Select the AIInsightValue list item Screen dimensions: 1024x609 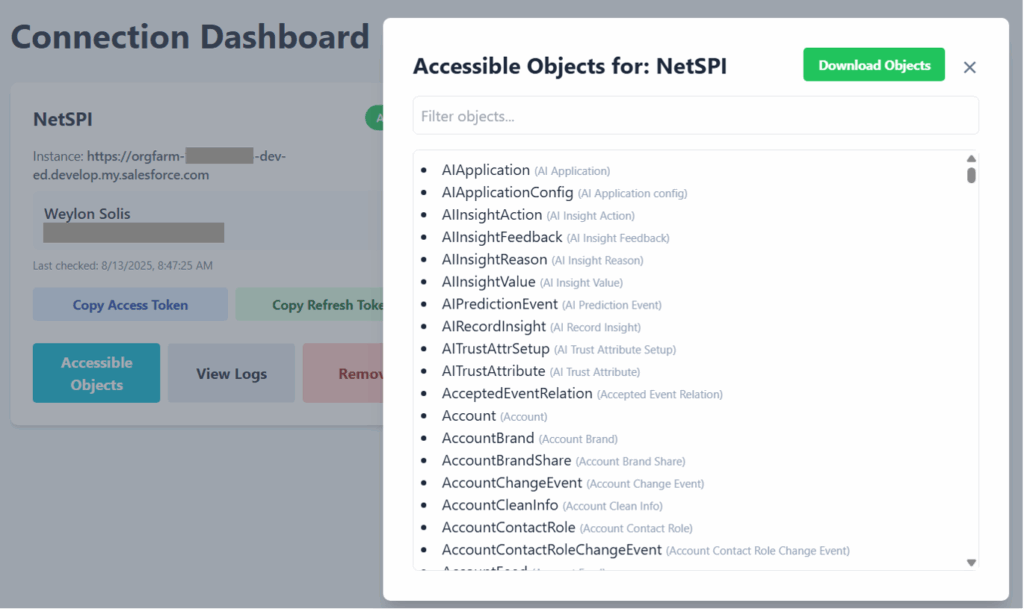pyautogui.click(x=532, y=282)
